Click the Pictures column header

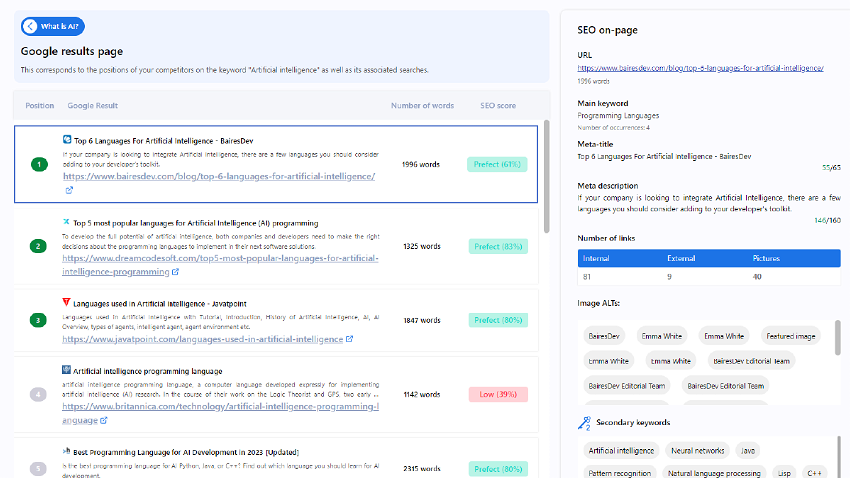766,259
